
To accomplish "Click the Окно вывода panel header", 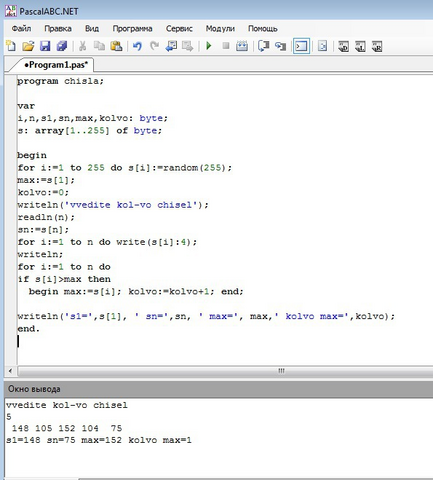I will 218,389.
